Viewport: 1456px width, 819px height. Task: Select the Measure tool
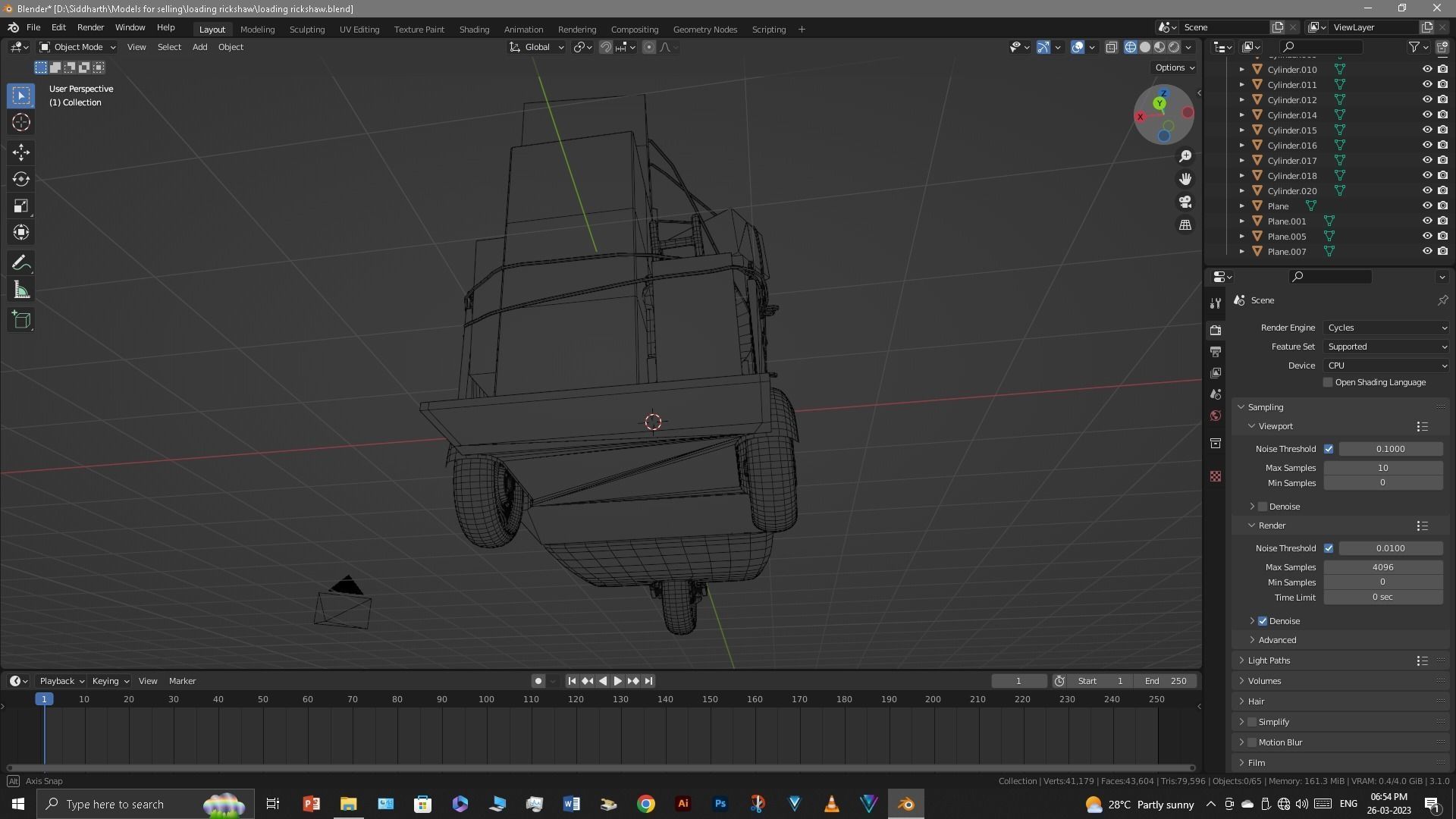tap(21, 290)
